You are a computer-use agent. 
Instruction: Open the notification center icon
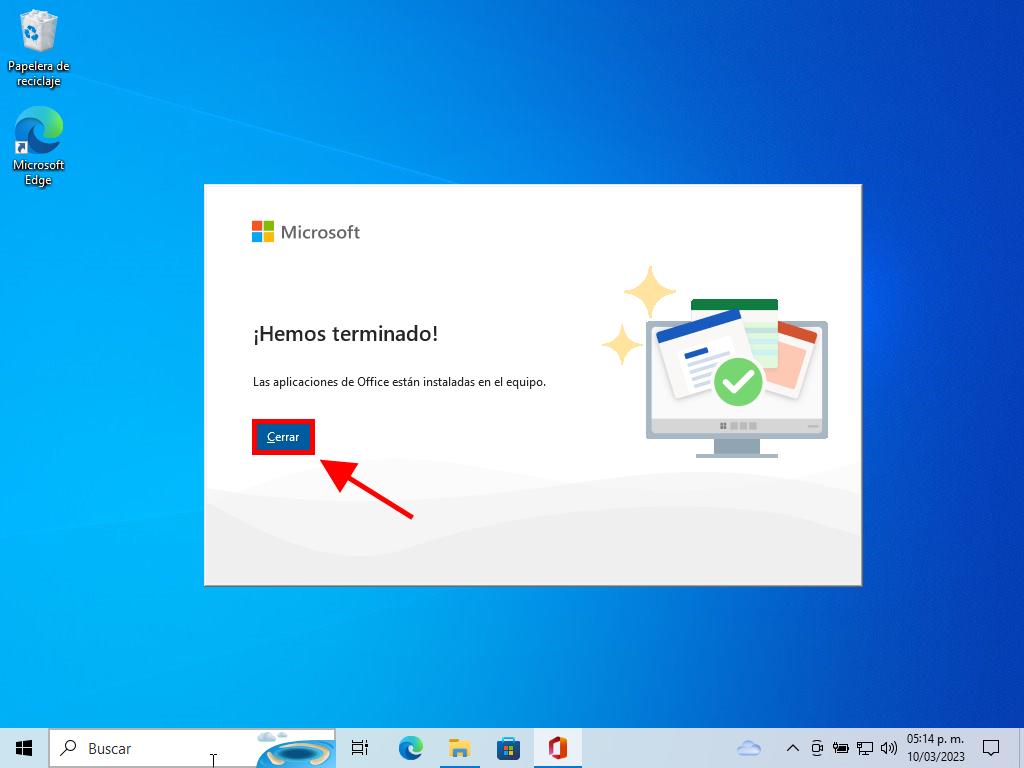point(991,748)
